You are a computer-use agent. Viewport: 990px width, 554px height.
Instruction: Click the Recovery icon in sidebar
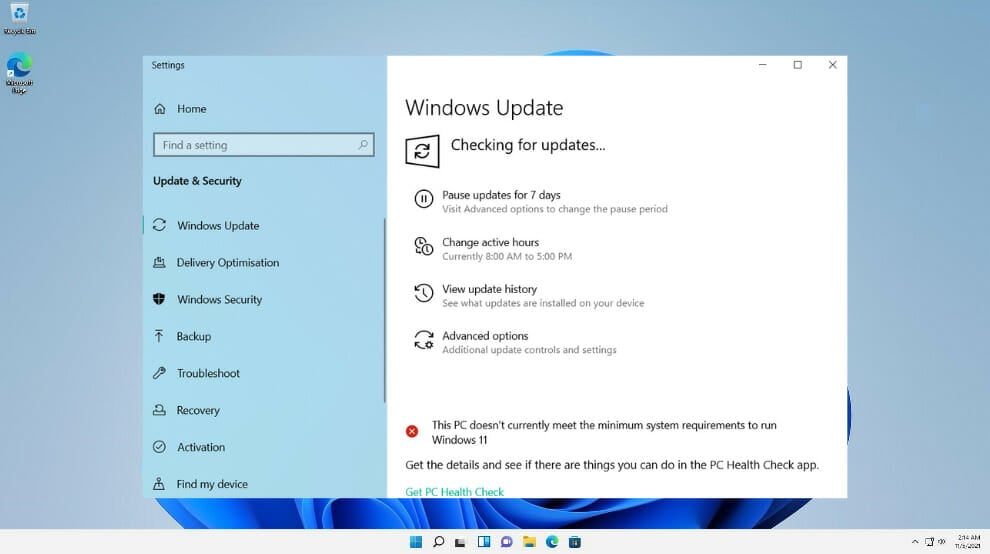pos(159,410)
